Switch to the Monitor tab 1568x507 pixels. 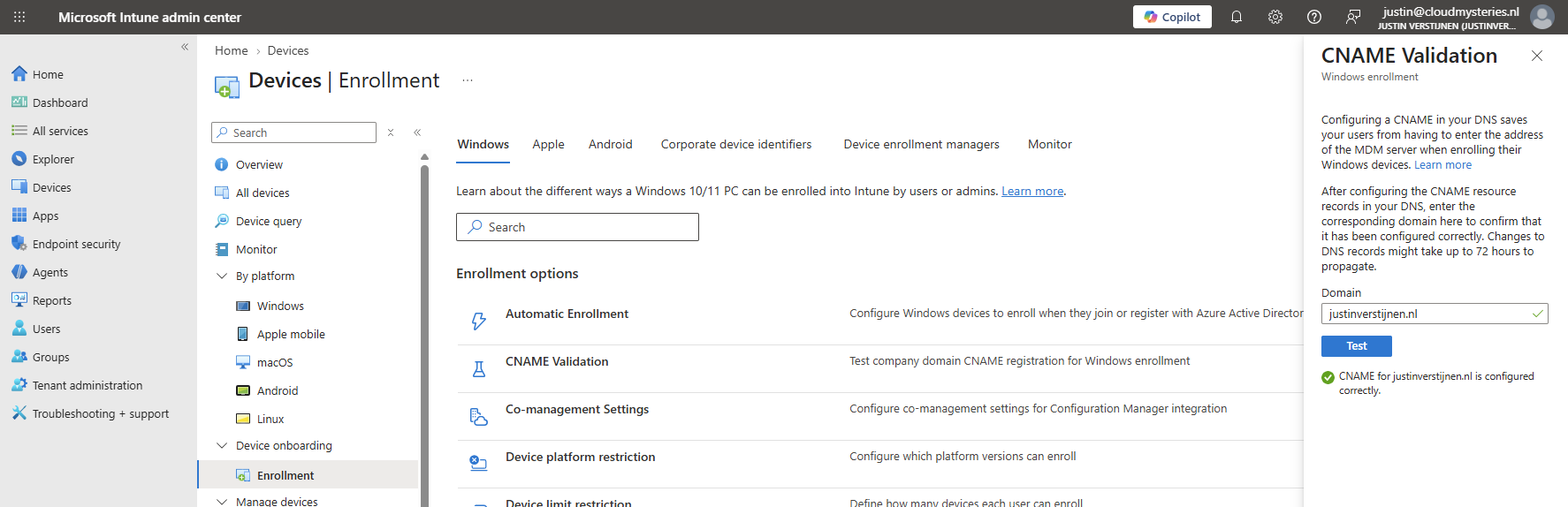[1050, 144]
